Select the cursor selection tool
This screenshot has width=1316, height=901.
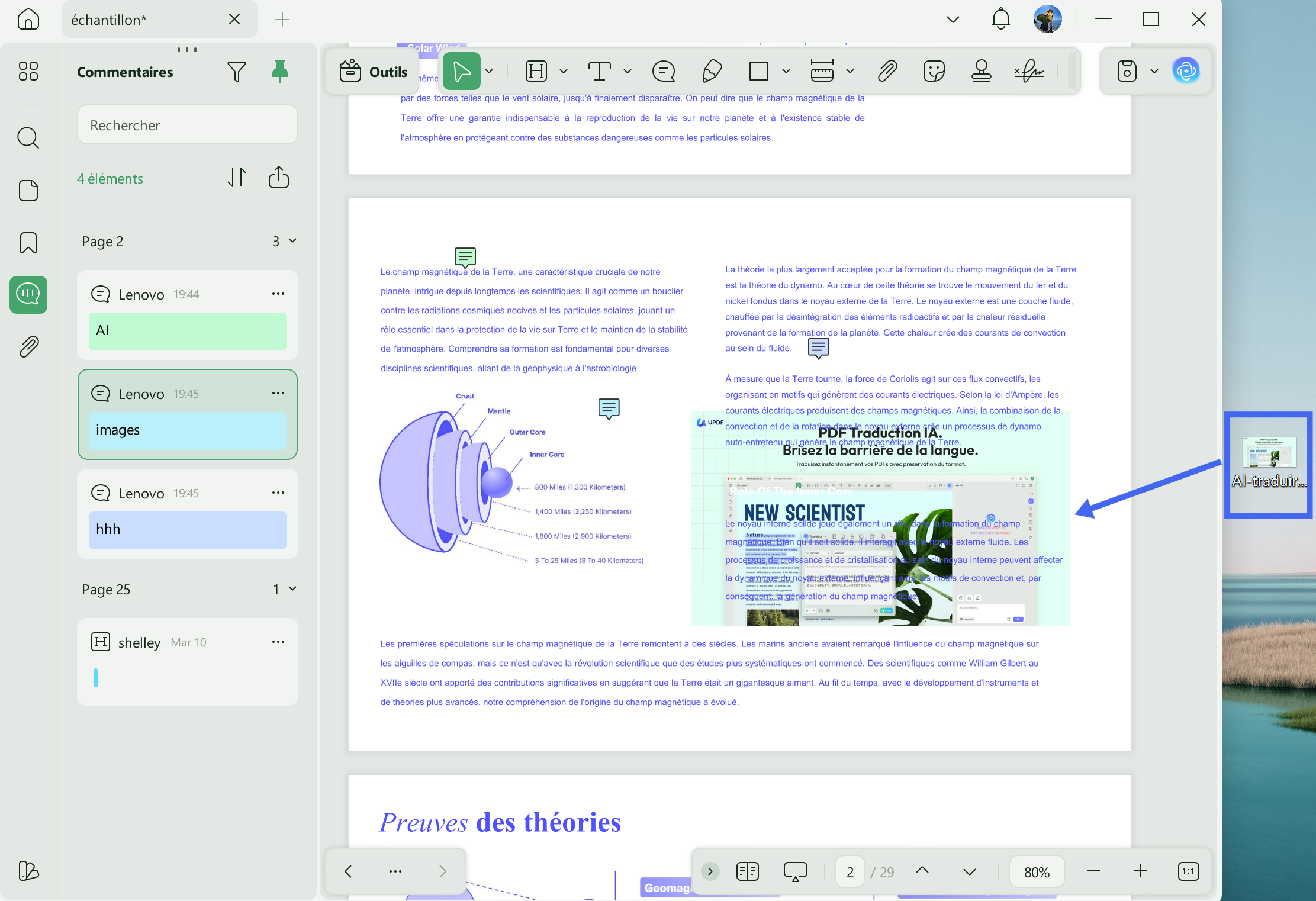pos(461,72)
